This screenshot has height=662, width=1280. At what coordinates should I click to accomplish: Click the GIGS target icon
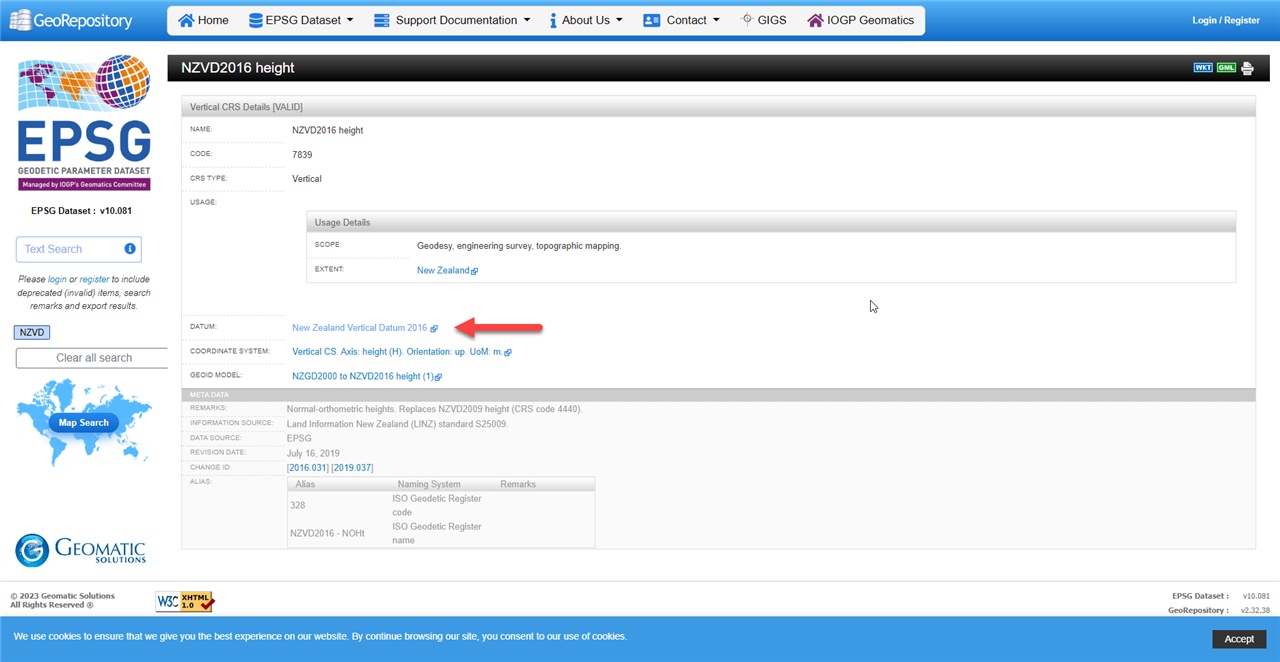pos(747,19)
